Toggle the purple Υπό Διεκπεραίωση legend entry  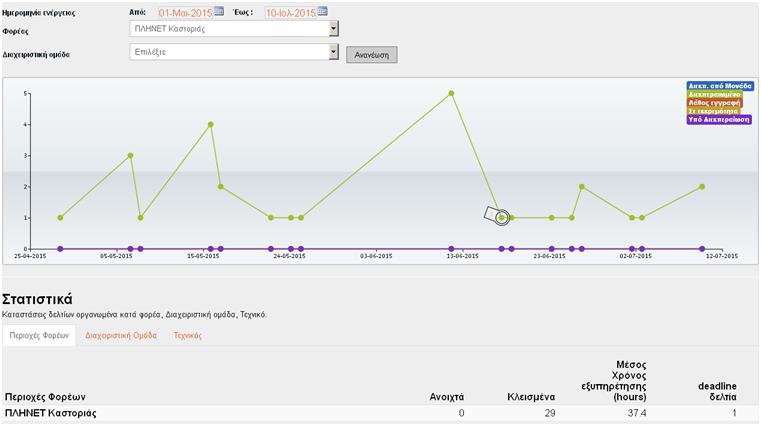719,119
